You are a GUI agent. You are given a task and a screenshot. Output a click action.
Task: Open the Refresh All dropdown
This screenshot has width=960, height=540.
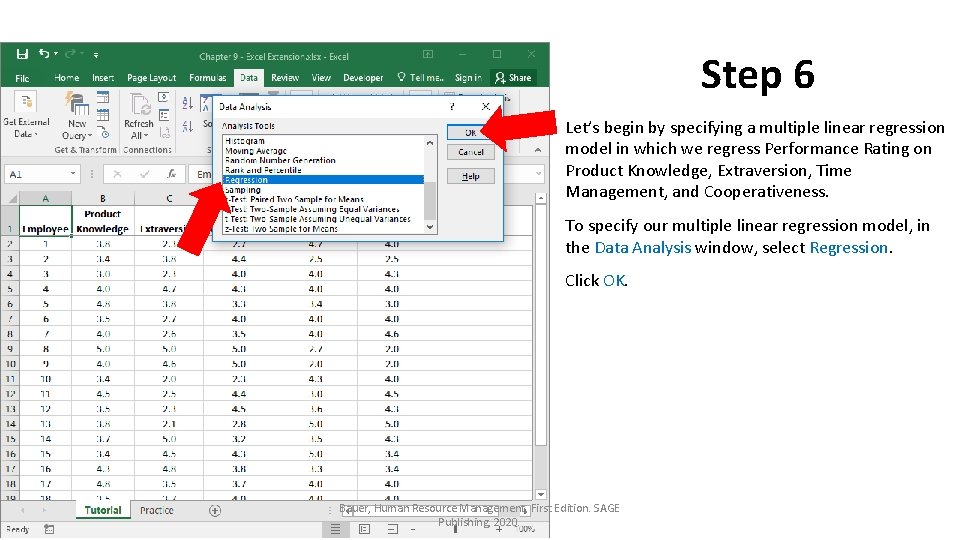[139, 116]
